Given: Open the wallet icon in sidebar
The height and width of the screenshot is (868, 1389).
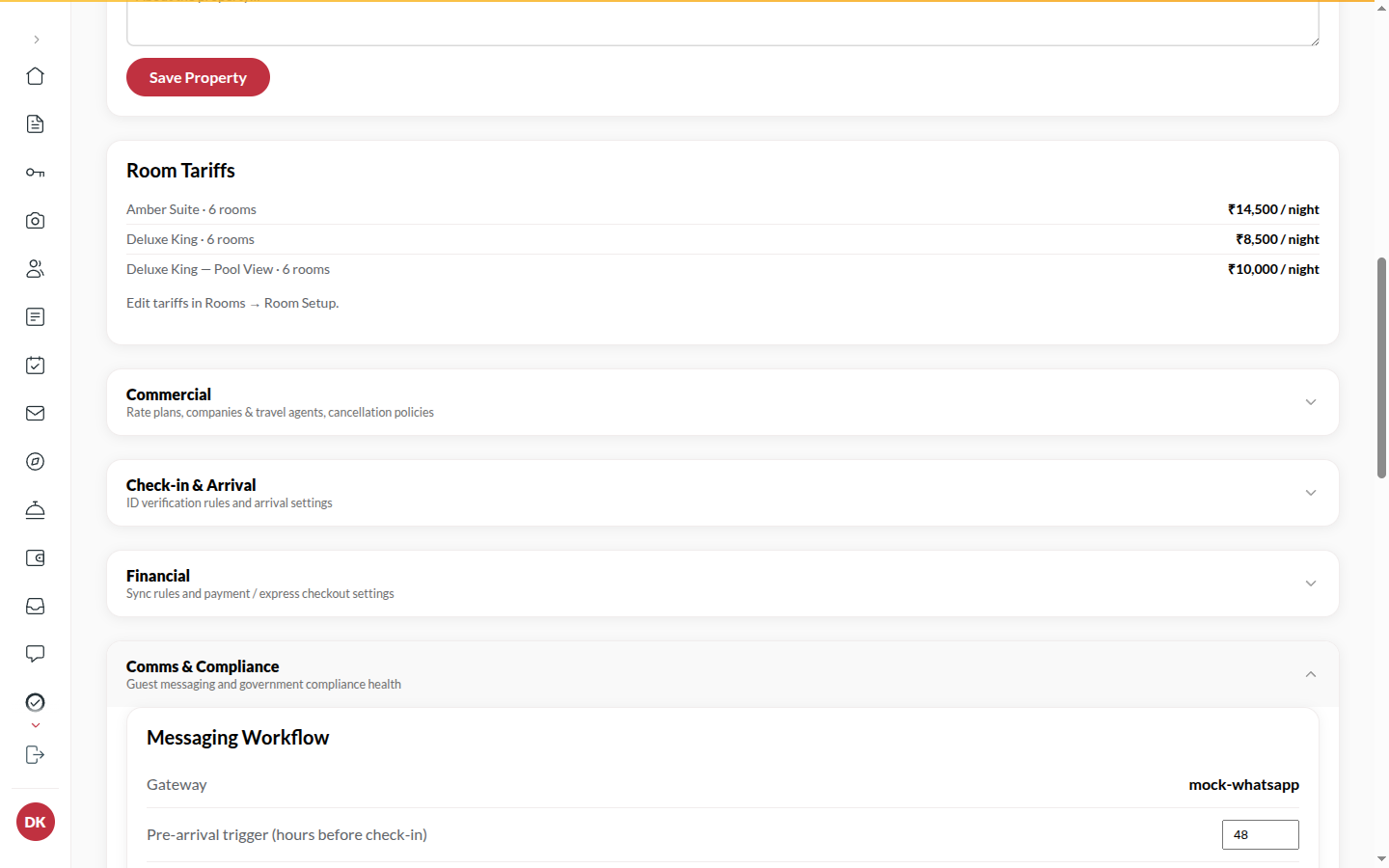Looking at the screenshot, I should pyautogui.click(x=36, y=558).
